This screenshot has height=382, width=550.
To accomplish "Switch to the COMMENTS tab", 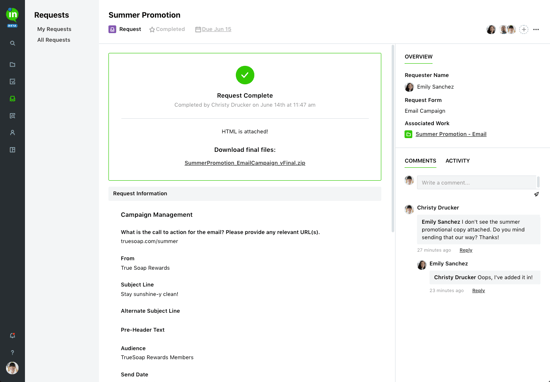I will tap(420, 161).
